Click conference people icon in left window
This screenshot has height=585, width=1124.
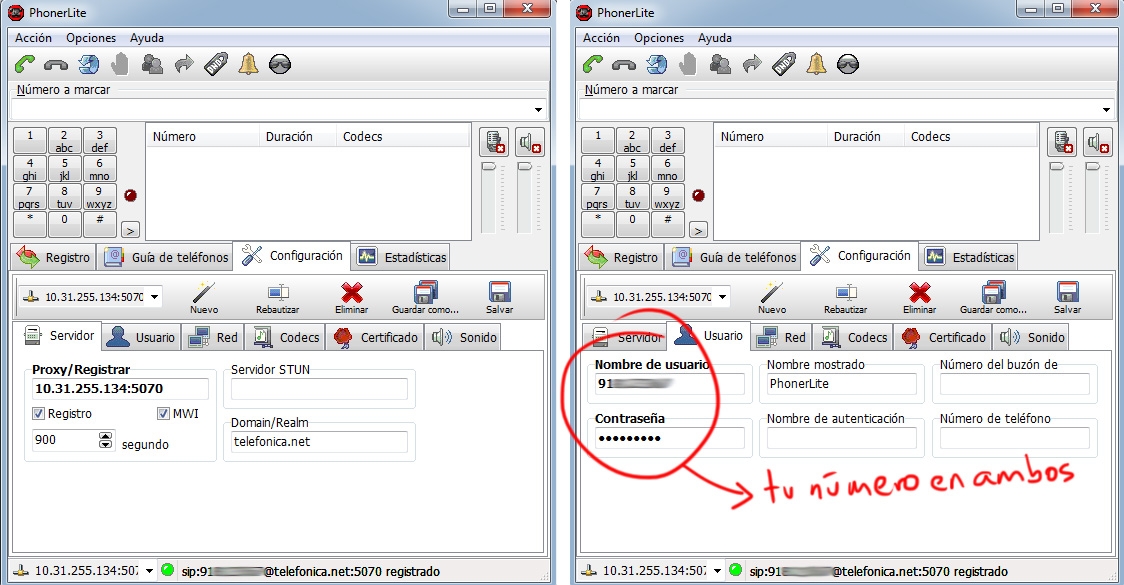(x=152, y=65)
